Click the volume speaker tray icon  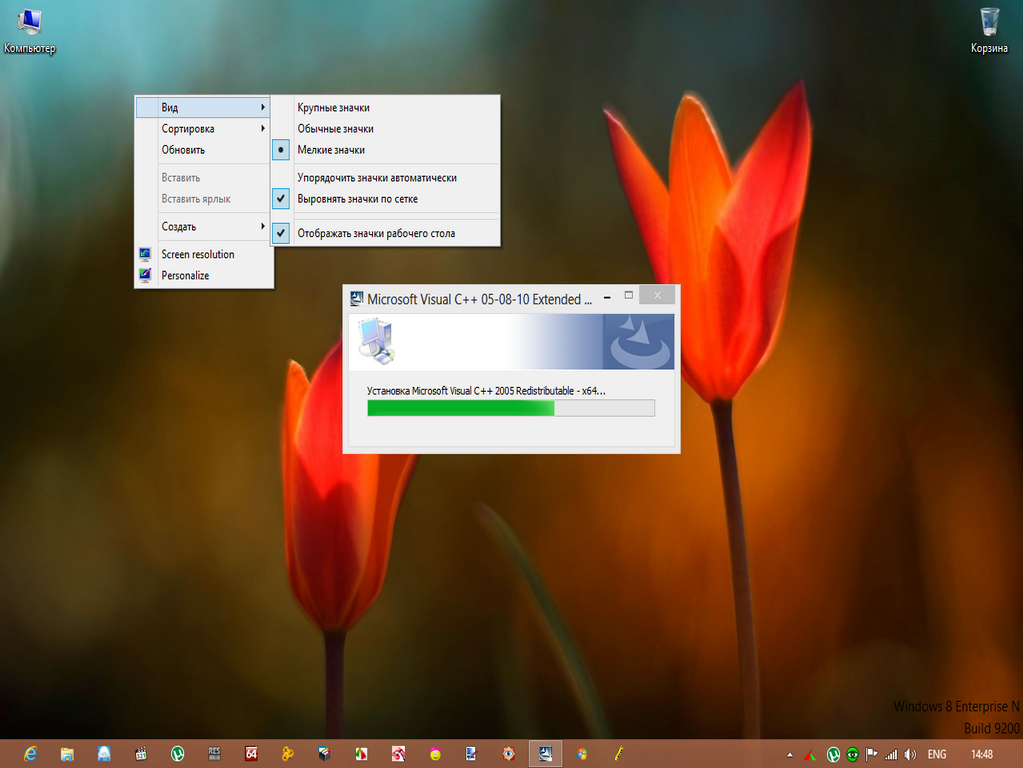[x=909, y=754]
